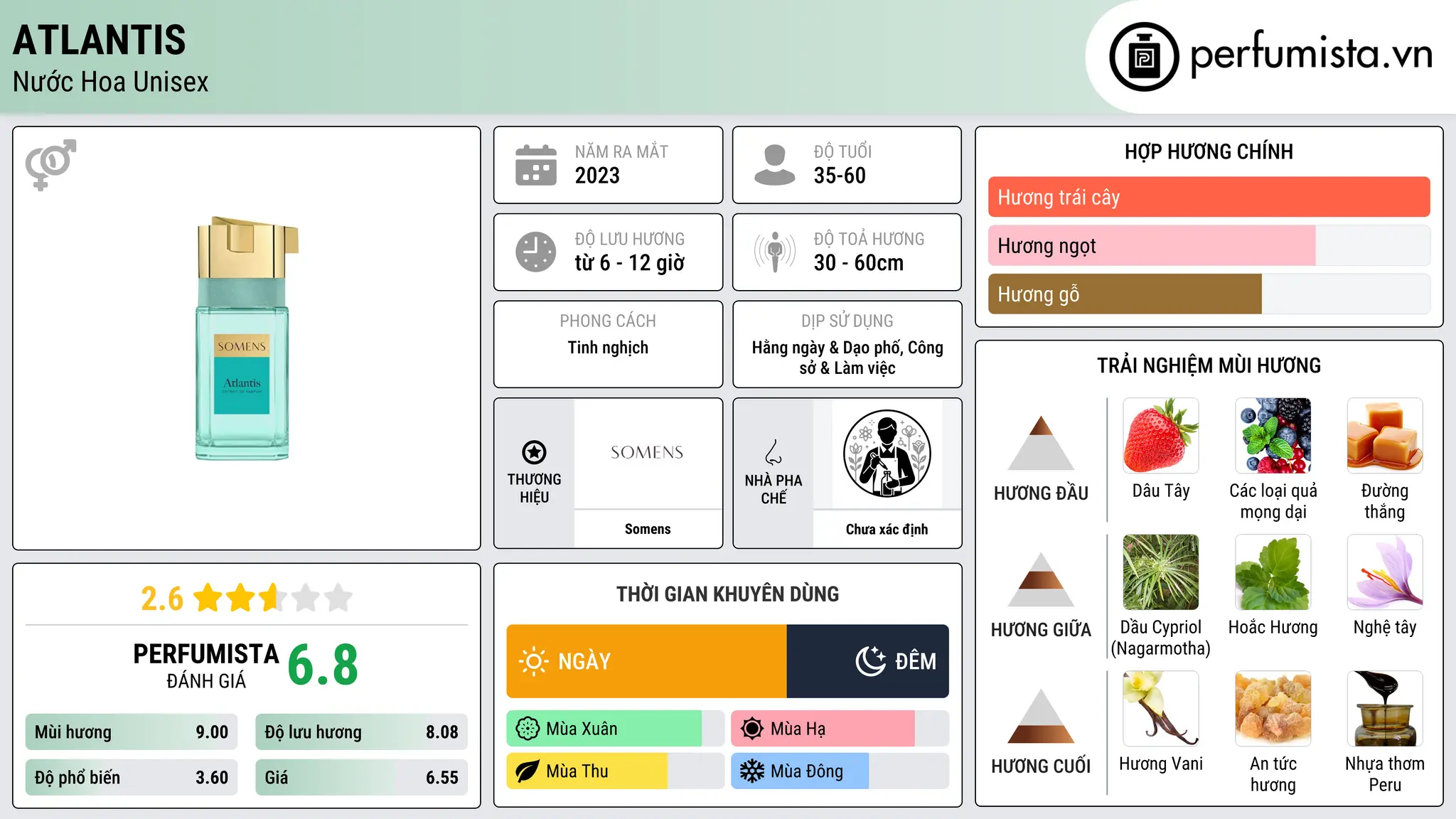The image size is (1456, 819).
Task: Click the Chưa xác định perfumer label
Action: click(x=887, y=529)
